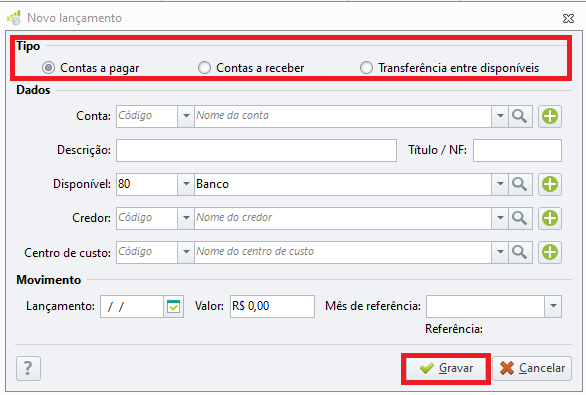Open the Lançamento calendar date picker
Viewport: 586px width, 395px height.
173,306
